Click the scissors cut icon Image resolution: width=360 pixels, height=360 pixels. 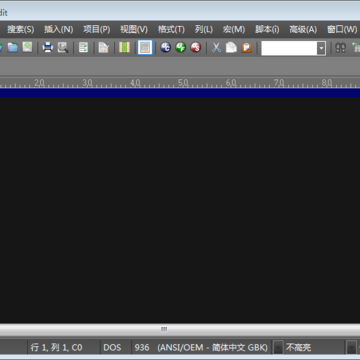coord(216,47)
